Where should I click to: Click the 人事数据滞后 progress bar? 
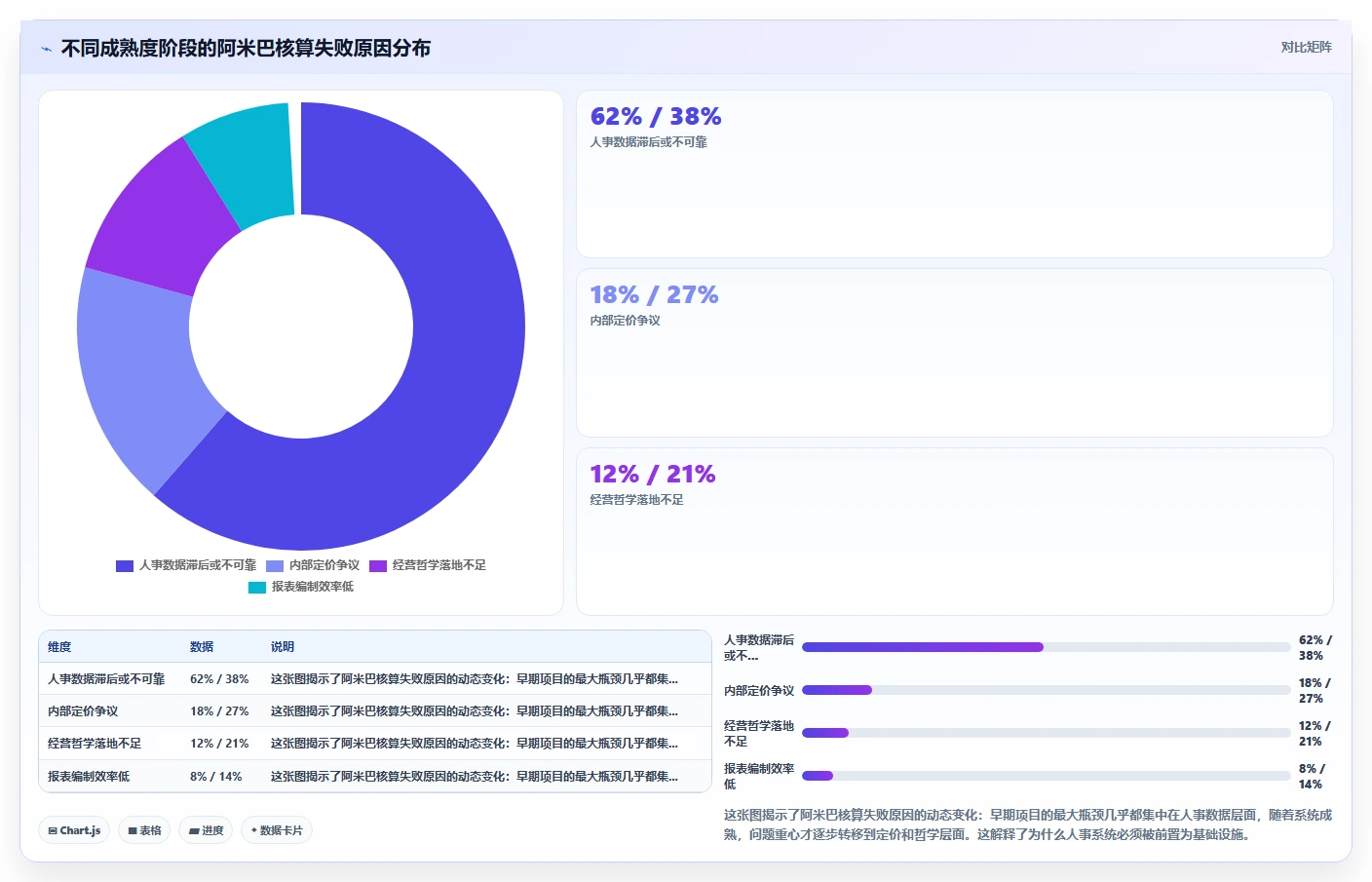point(1046,647)
